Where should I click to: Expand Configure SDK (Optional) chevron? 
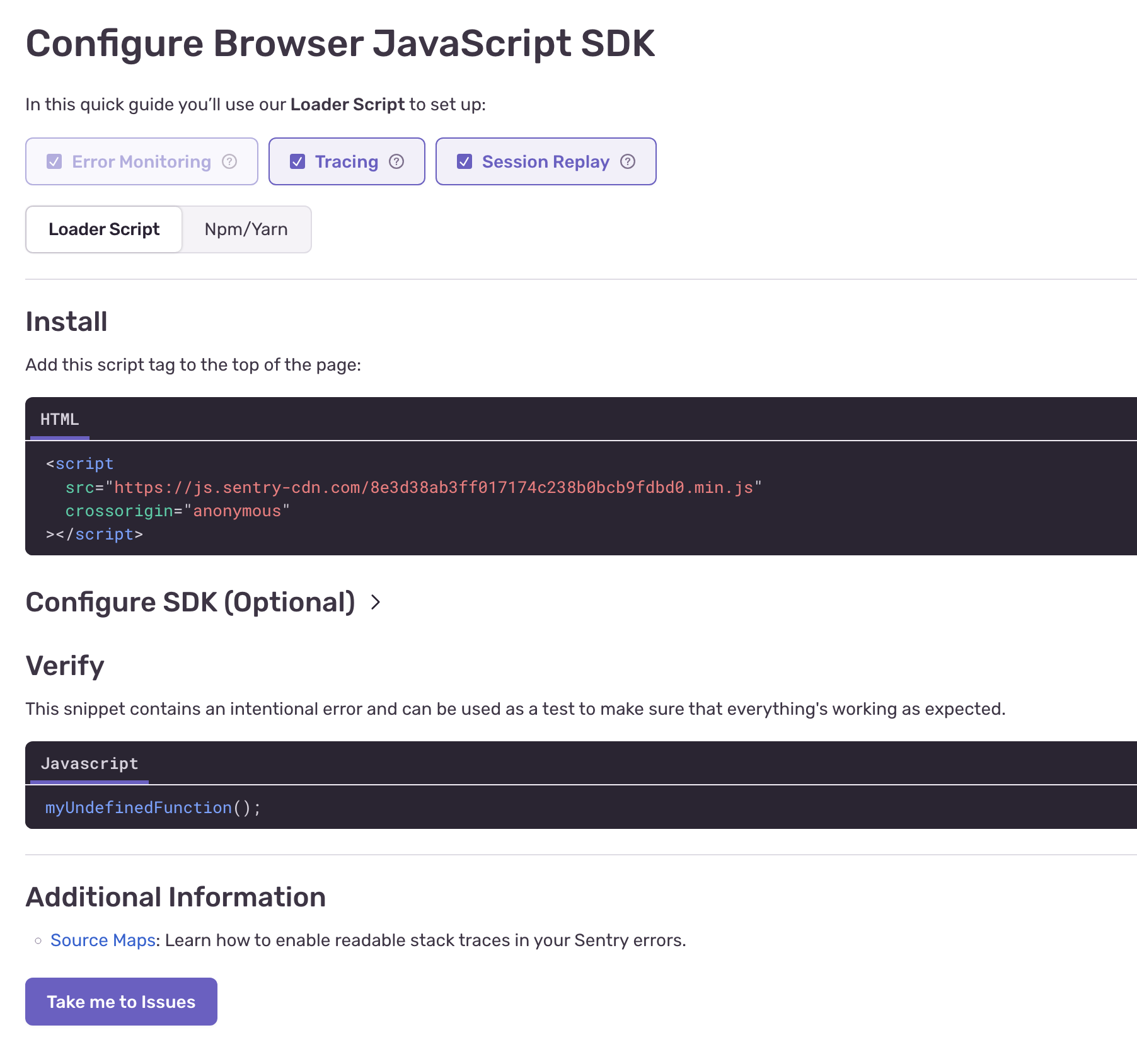pyautogui.click(x=376, y=603)
